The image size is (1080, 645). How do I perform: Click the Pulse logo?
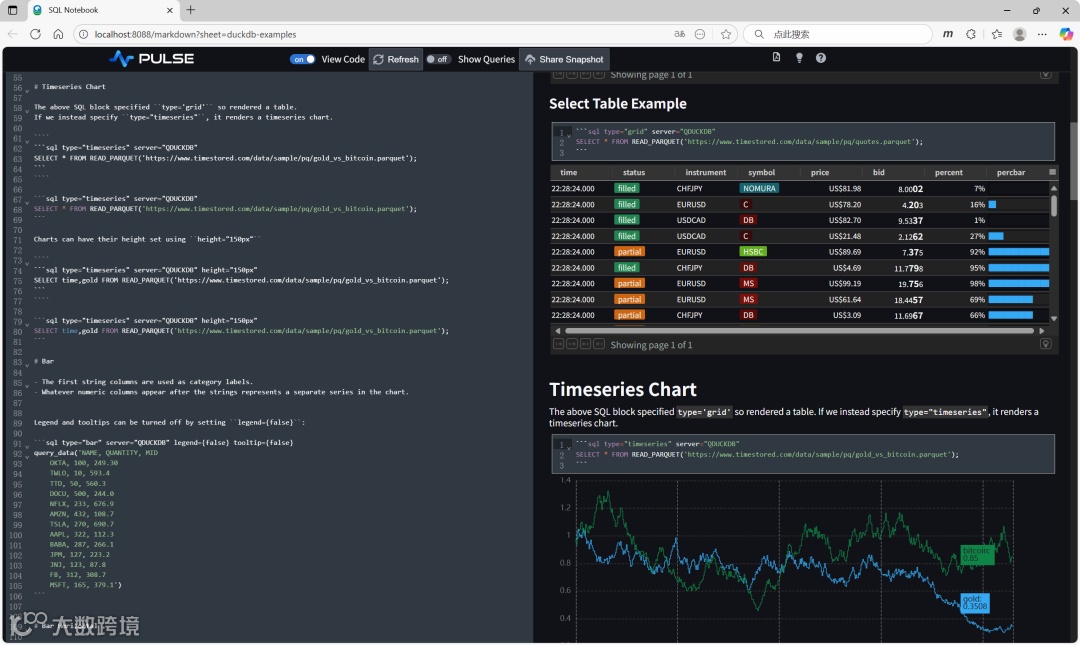point(152,59)
